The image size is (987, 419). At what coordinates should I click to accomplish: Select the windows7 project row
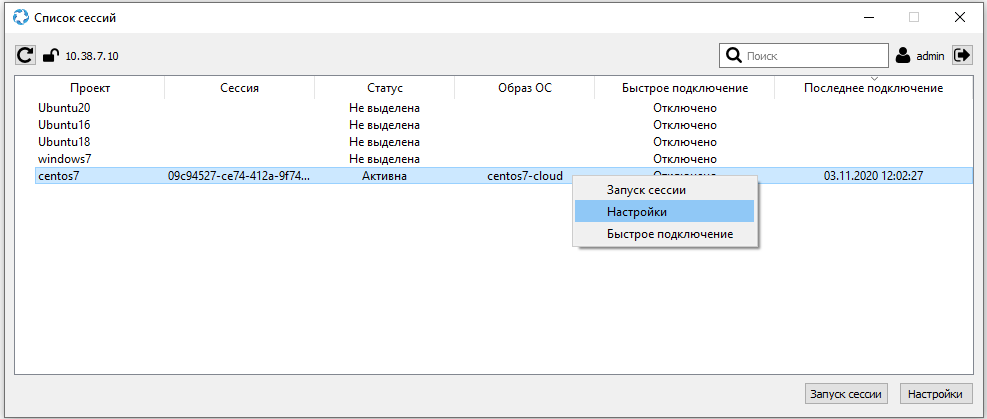coord(65,159)
